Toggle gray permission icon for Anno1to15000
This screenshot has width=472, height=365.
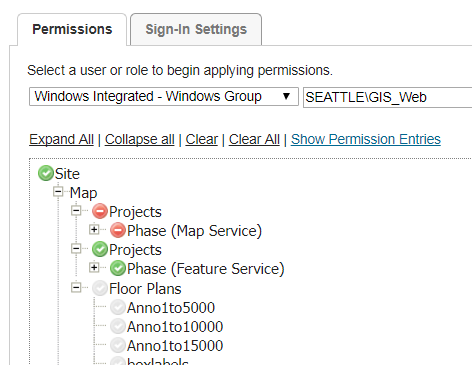coord(118,345)
